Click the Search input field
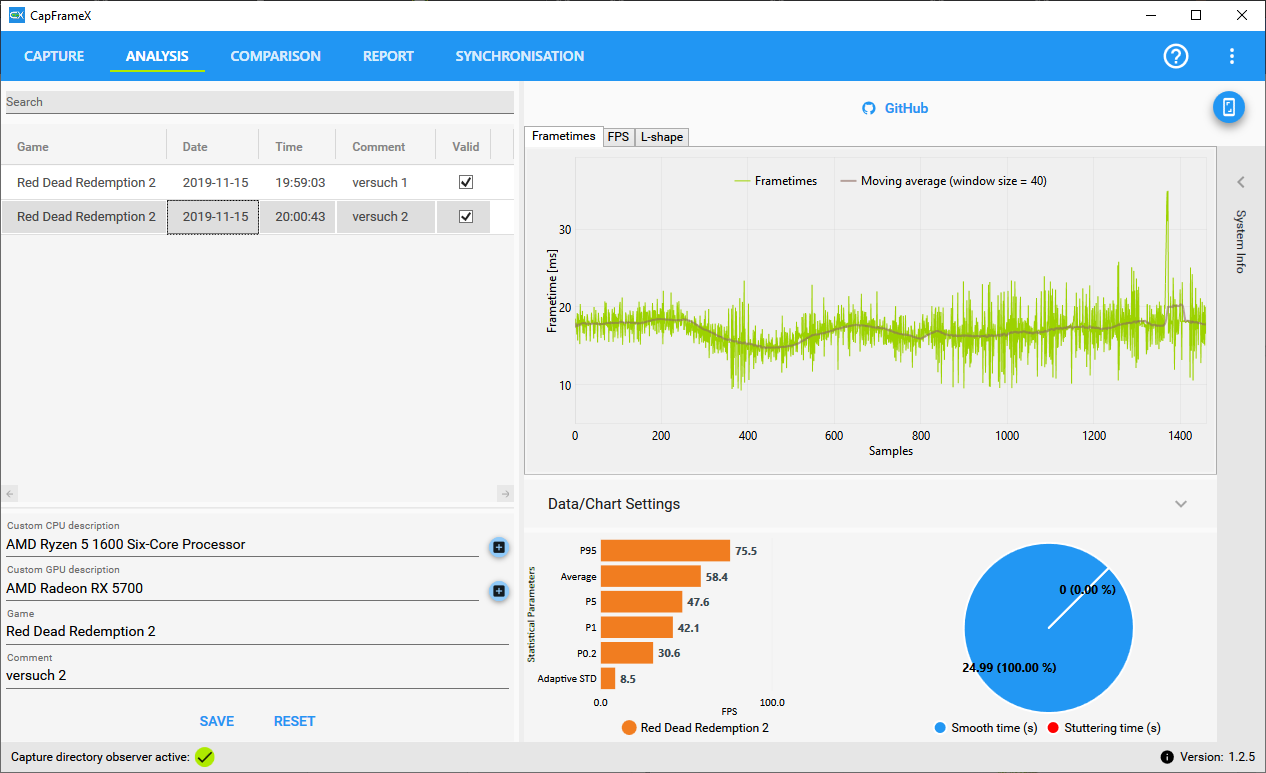The height and width of the screenshot is (773, 1266). (259, 102)
